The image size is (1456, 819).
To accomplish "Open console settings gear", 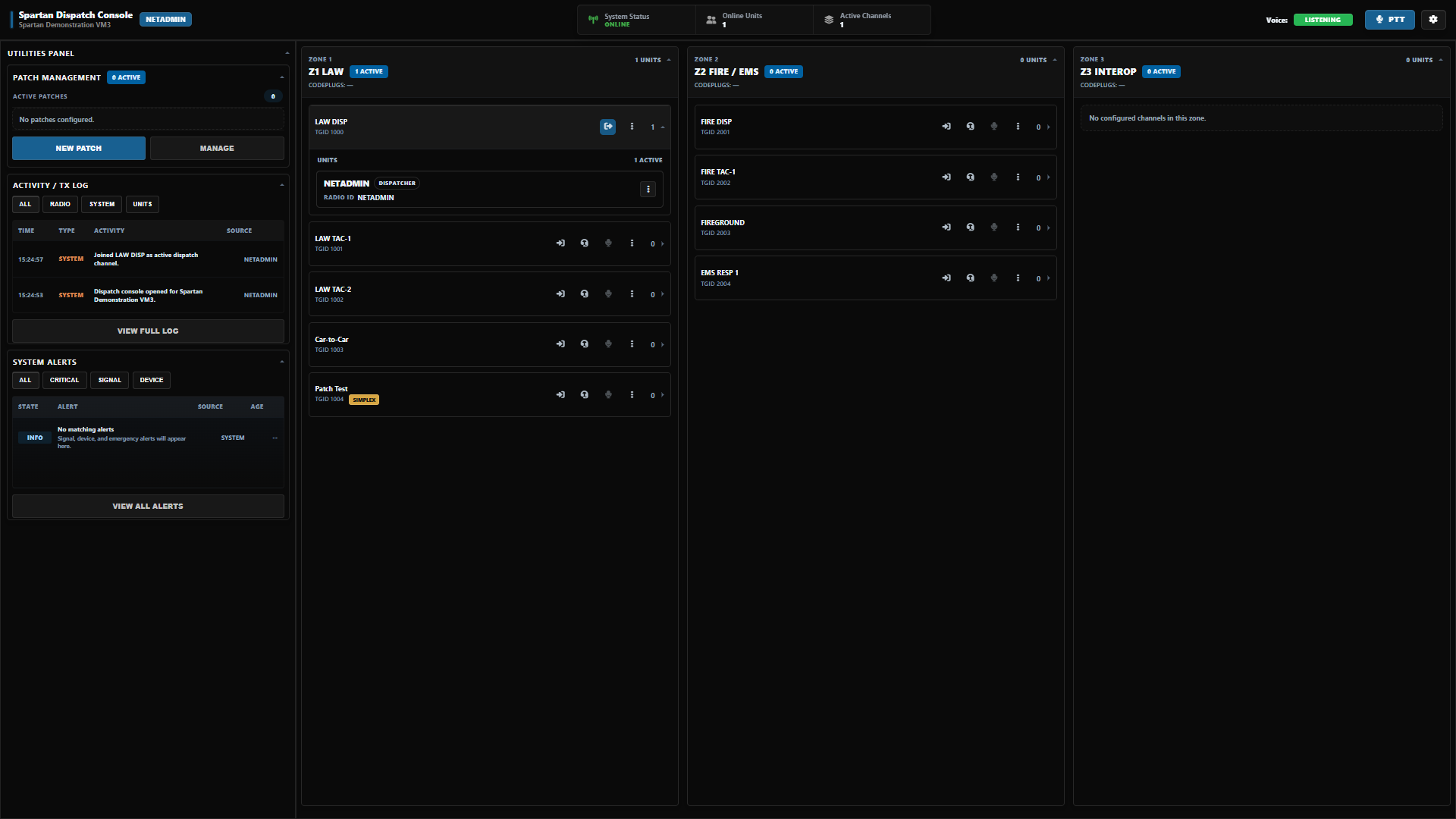I will [x=1433, y=20].
